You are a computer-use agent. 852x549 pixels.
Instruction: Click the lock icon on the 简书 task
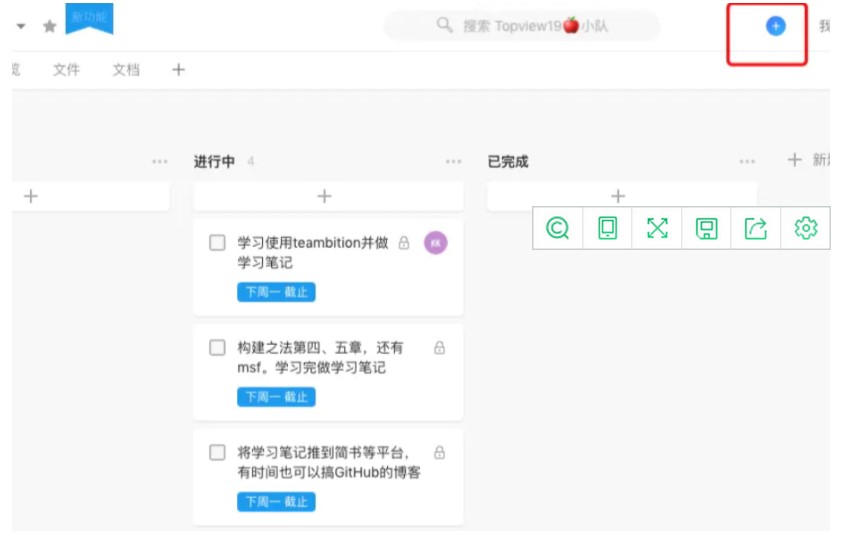coord(440,452)
